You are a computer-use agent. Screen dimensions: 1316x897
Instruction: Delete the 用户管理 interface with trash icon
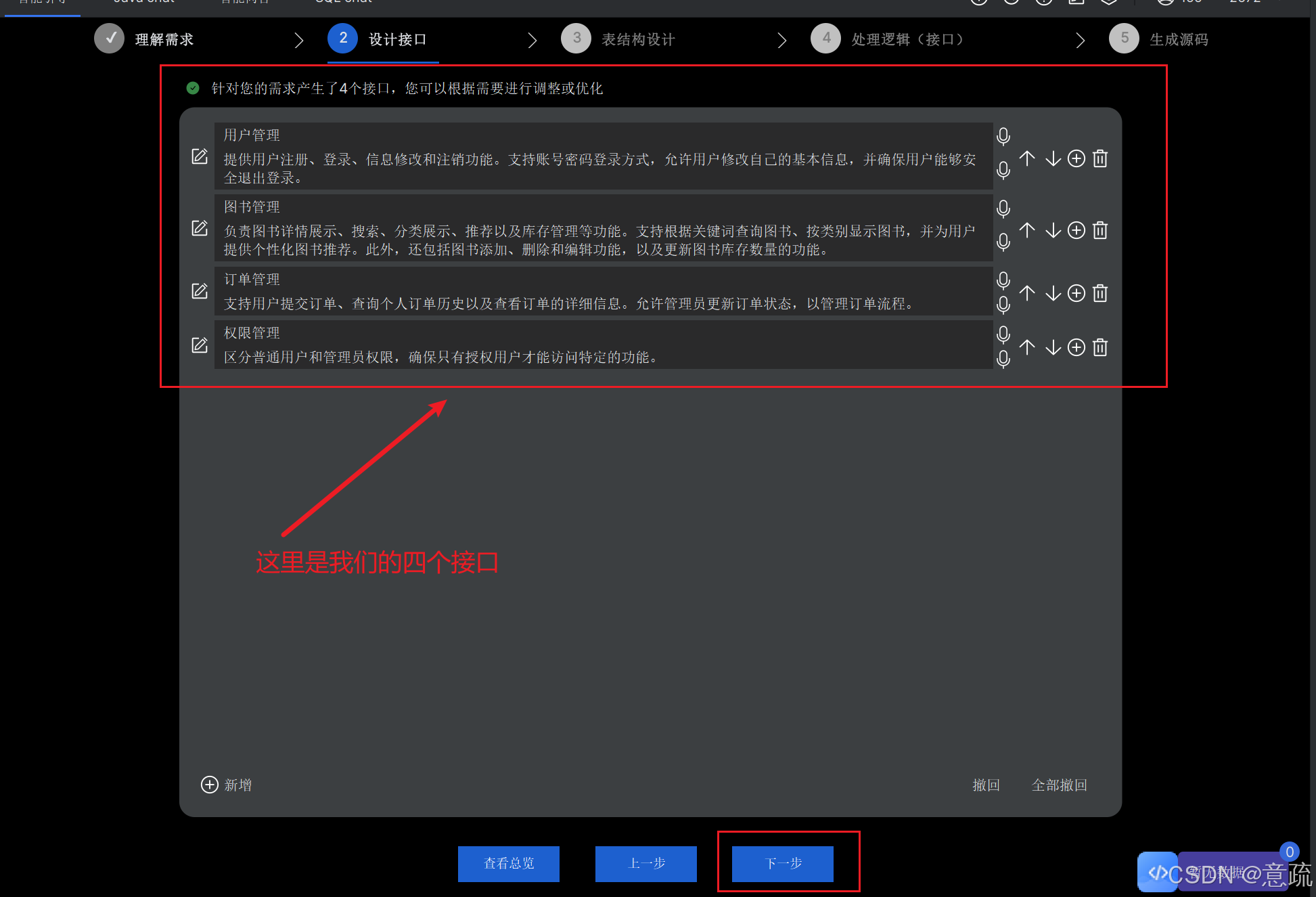1100,158
